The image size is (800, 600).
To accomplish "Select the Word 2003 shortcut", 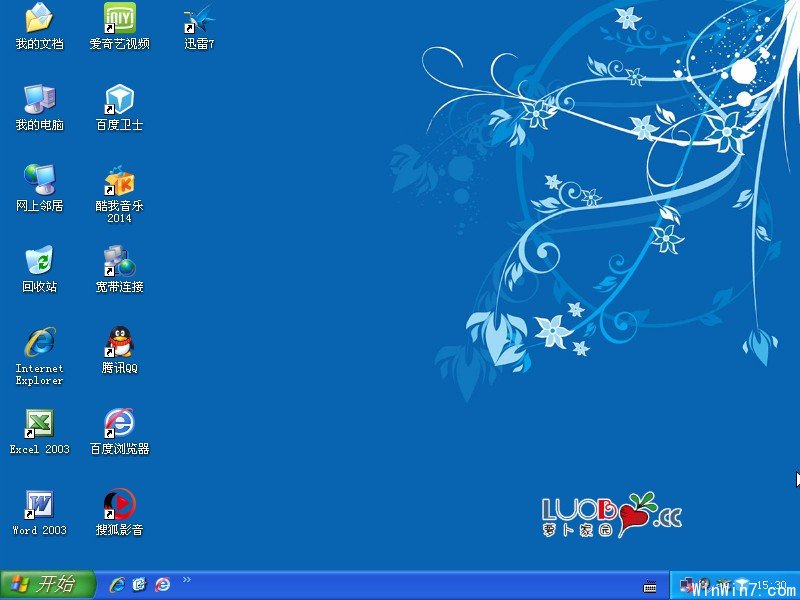I will click(39, 505).
